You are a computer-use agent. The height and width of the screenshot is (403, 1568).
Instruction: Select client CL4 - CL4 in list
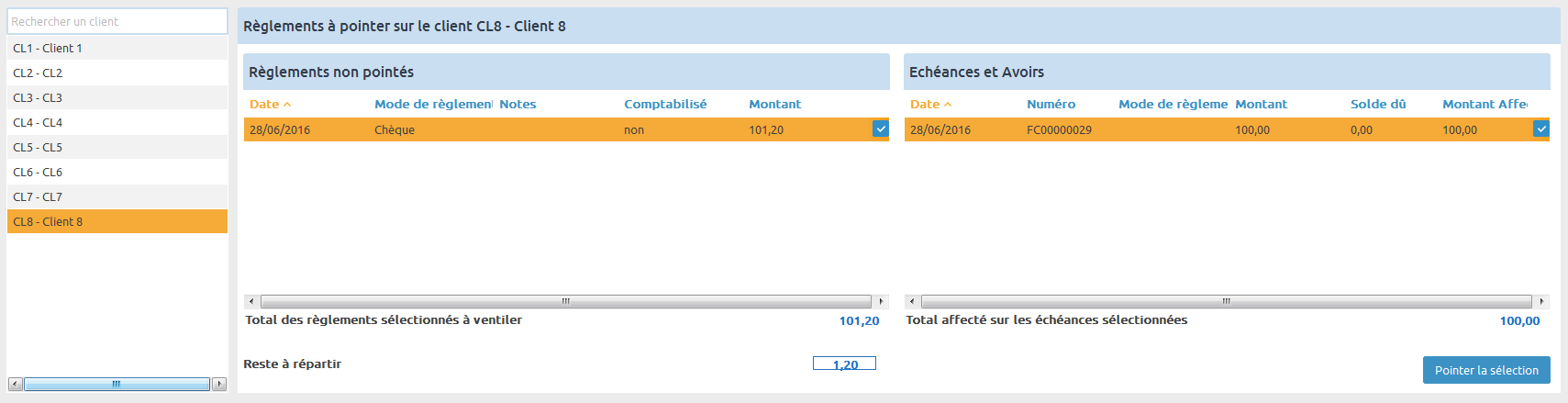38,122
